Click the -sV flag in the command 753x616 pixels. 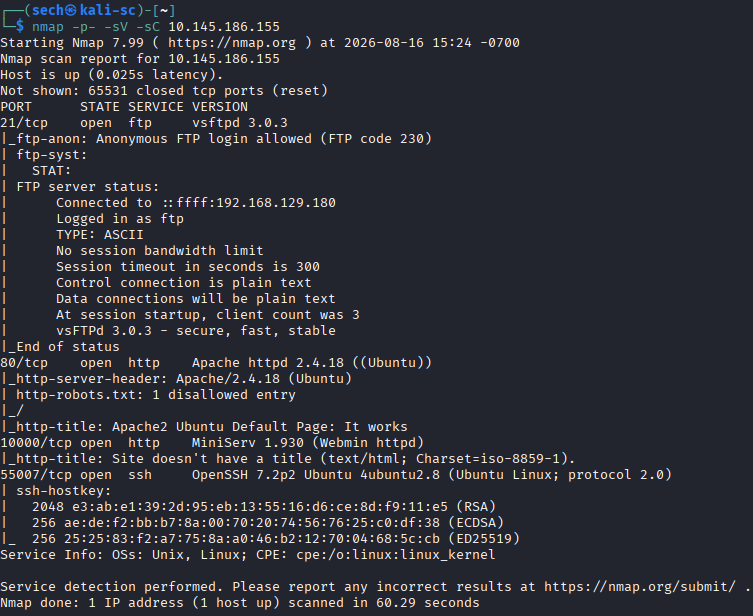coord(116,27)
